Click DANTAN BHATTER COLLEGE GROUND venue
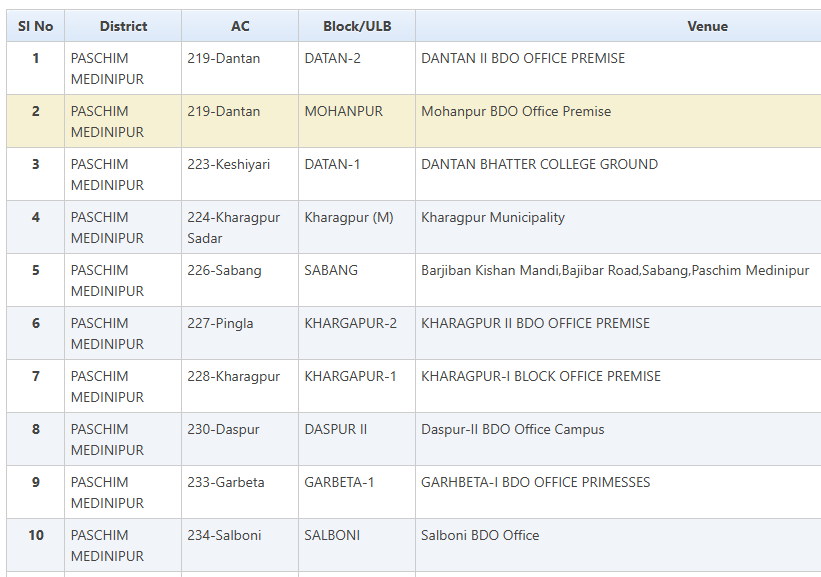 [540, 165]
